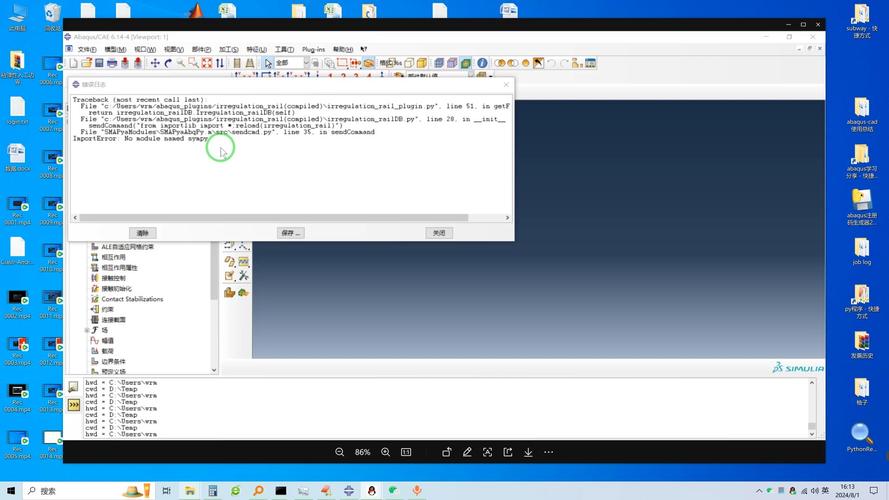Click the 86% zoom level text
Screen dimensions: 889x500
coord(362,452)
